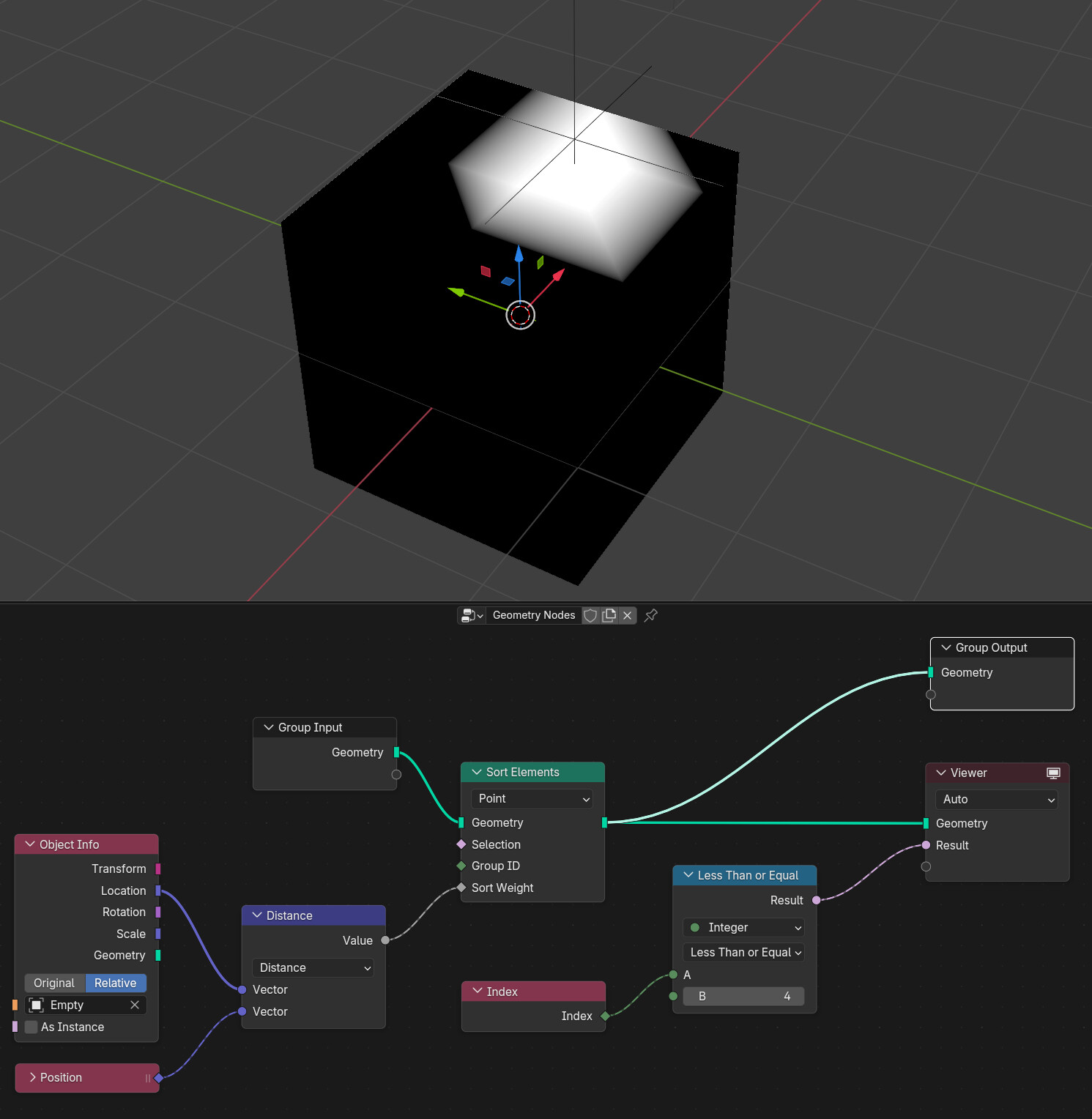This screenshot has height=1119, width=1092.
Task: Open the Distance operation dropdown
Action: (313, 967)
